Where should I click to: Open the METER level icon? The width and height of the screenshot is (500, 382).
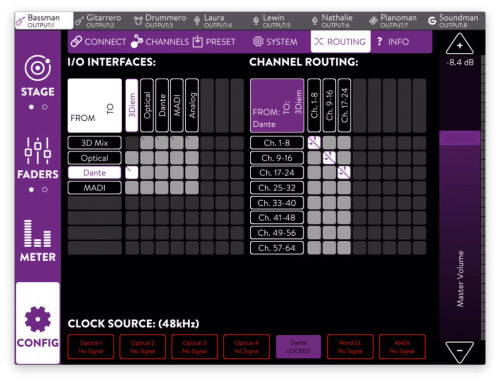point(37,233)
